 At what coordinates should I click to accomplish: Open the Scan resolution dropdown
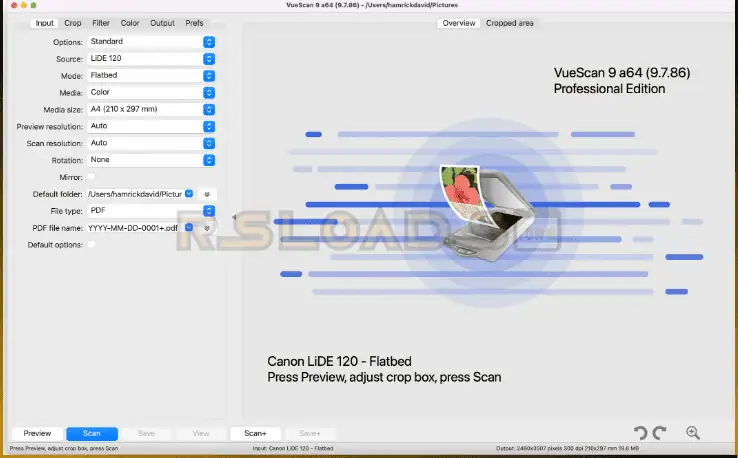pyautogui.click(x=151, y=143)
